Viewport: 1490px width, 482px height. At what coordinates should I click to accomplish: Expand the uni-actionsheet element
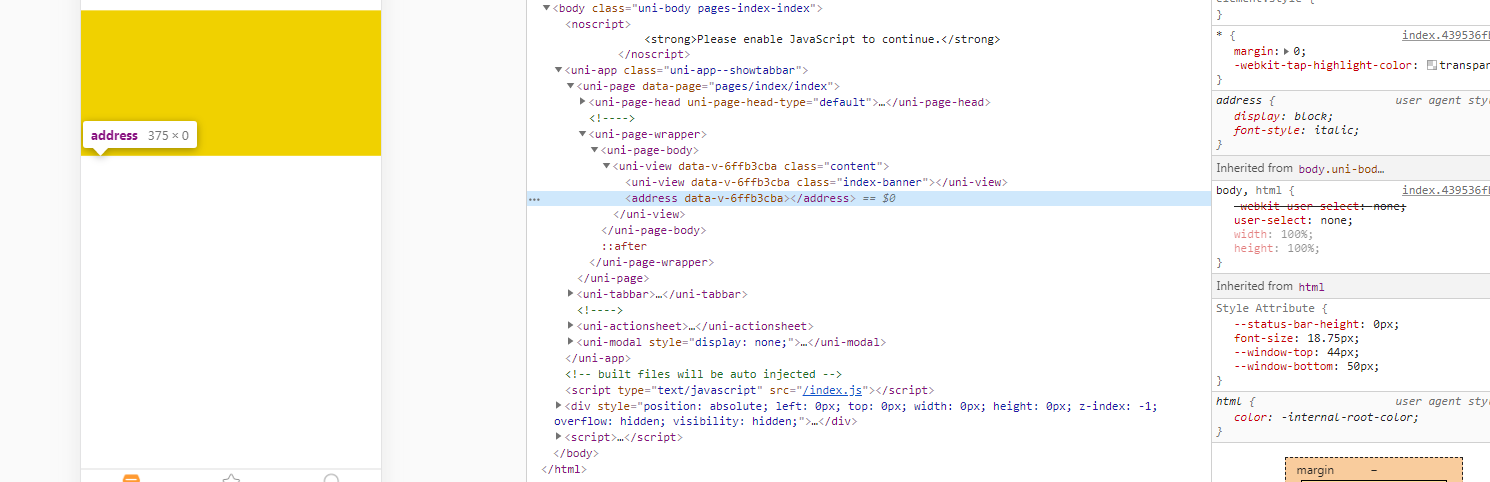pos(570,326)
